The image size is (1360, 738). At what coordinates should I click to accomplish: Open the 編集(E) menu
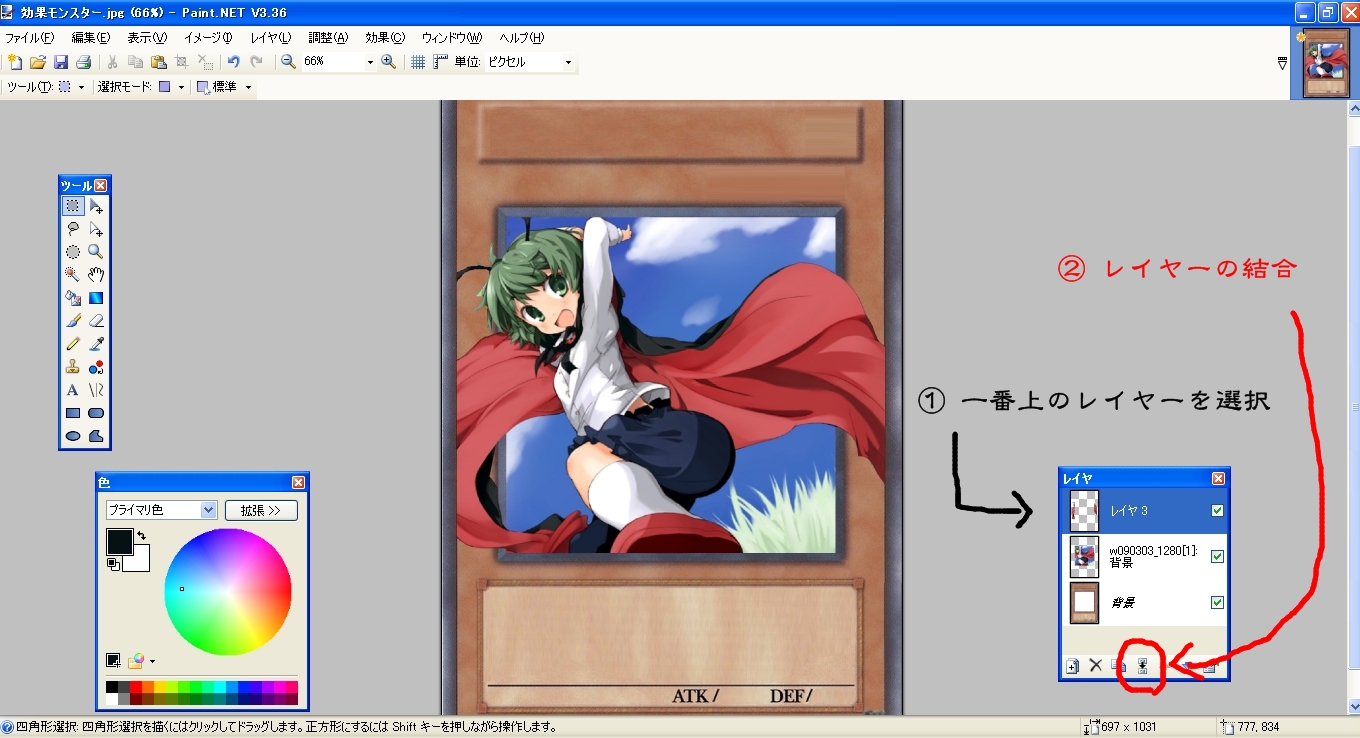(91, 38)
